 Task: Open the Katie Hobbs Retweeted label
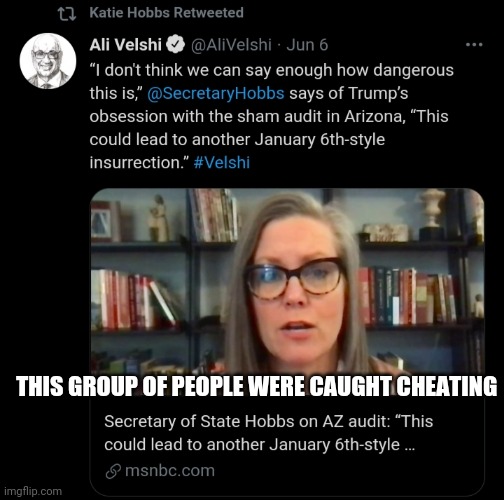[x=166, y=13]
